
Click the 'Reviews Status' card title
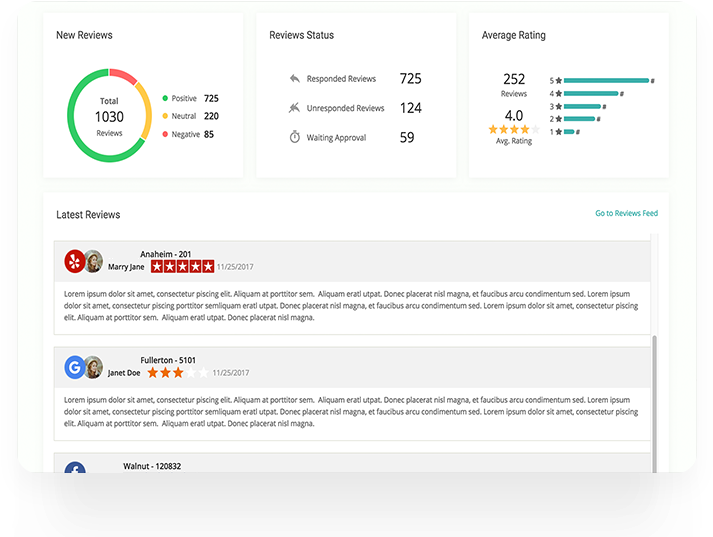(x=301, y=35)
